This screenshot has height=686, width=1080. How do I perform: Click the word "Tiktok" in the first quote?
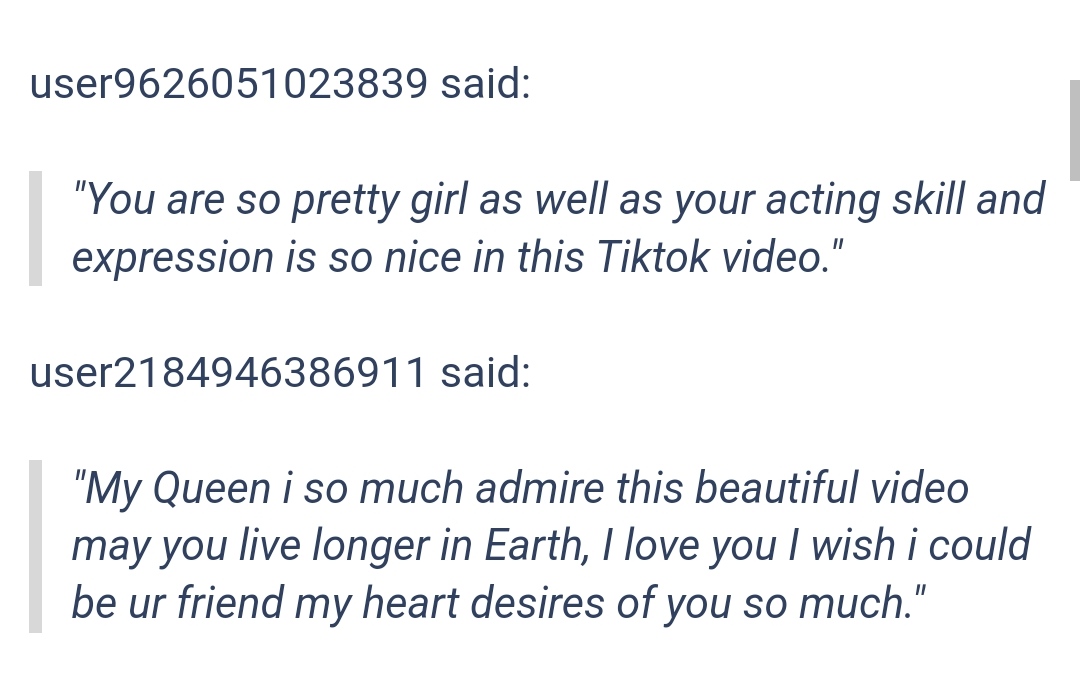coord(653,258)
